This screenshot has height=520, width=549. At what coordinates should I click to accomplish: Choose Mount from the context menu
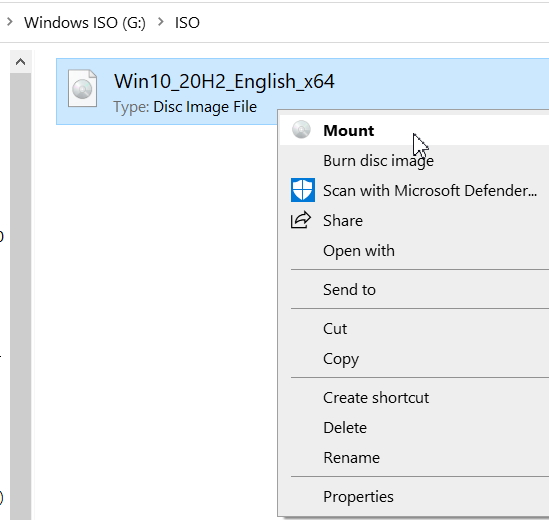click(x=414, y=131)
